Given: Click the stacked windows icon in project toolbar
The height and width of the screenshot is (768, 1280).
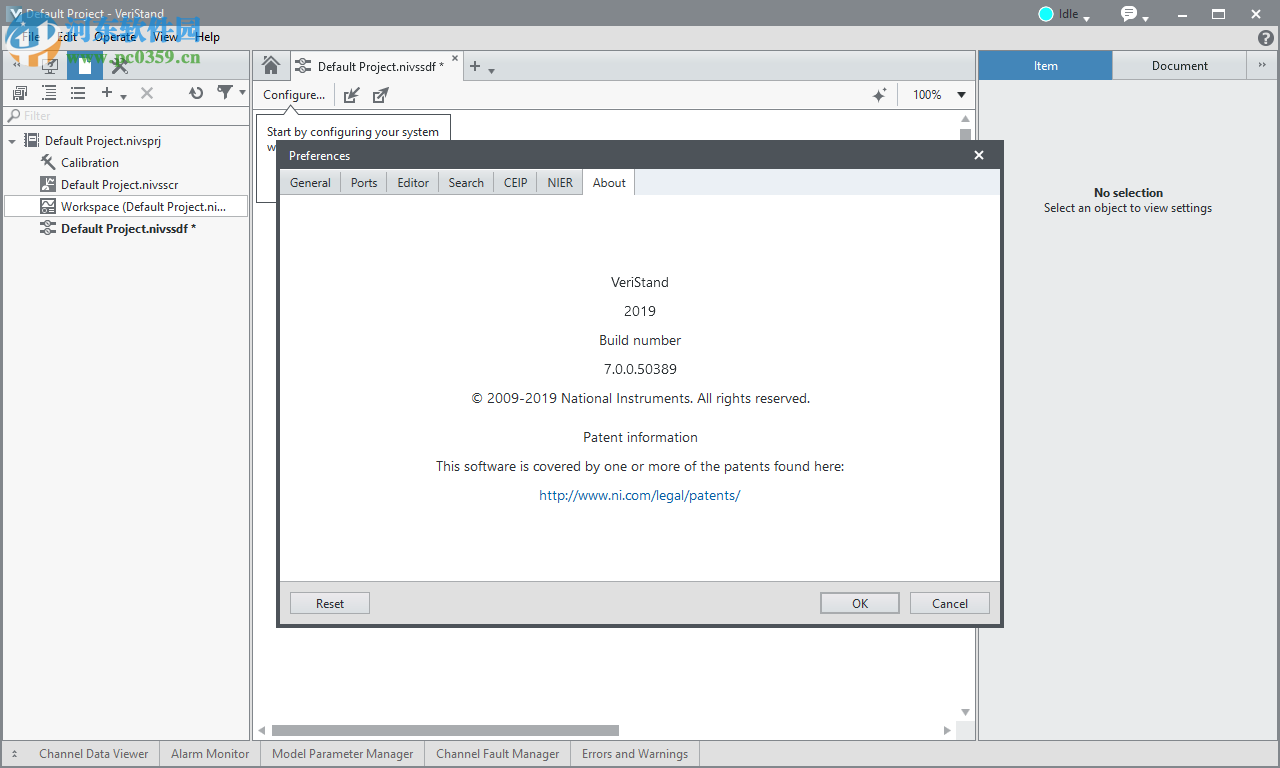Looking at the screenshot, I should click(19, 93).
